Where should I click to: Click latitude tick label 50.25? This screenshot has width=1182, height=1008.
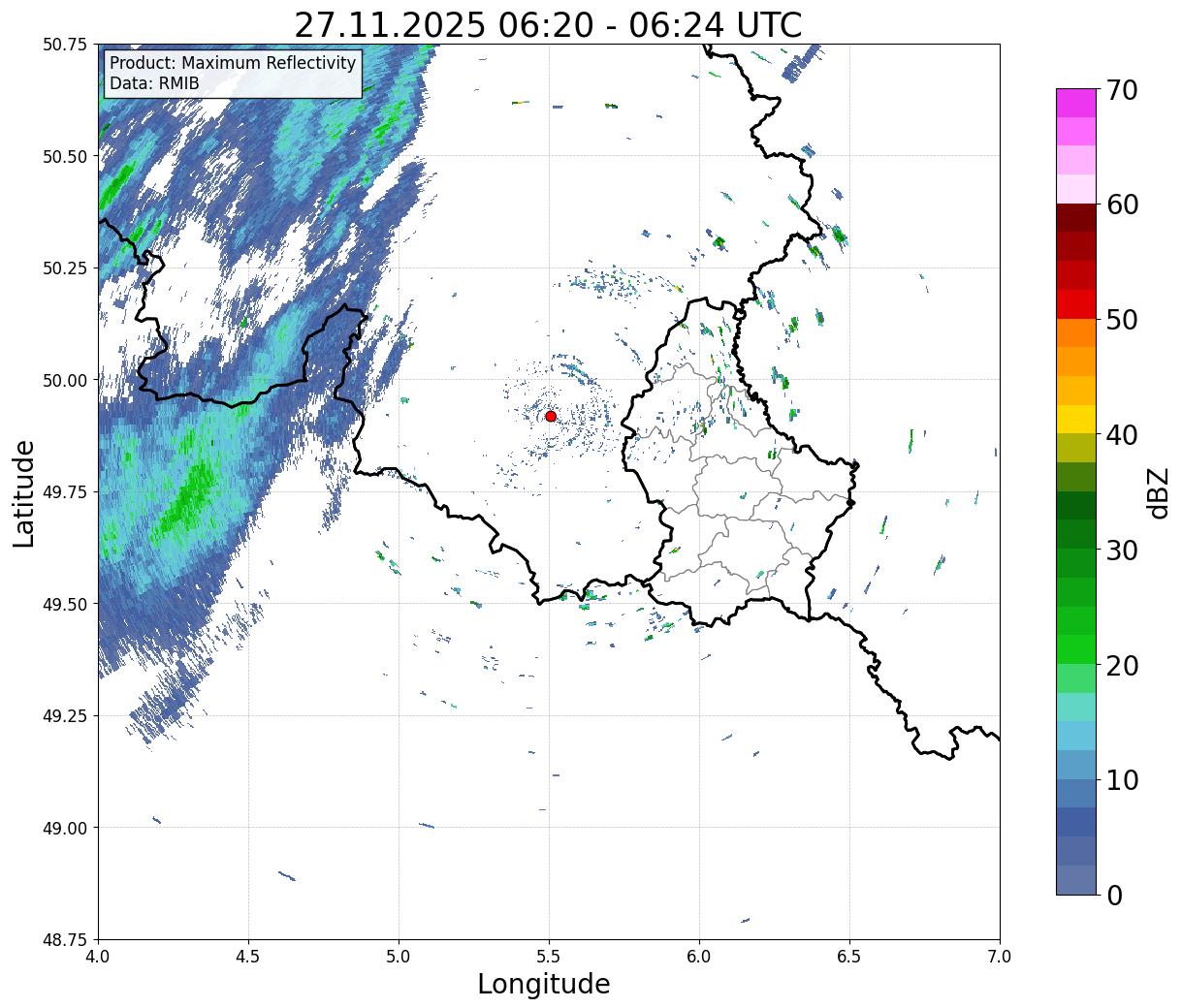tap(66, 268)
